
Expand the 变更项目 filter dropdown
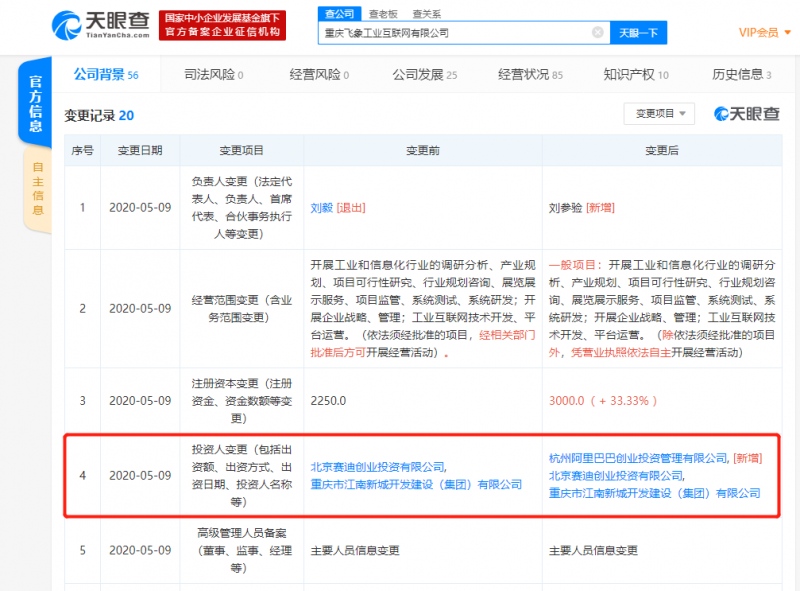[658, 114]
